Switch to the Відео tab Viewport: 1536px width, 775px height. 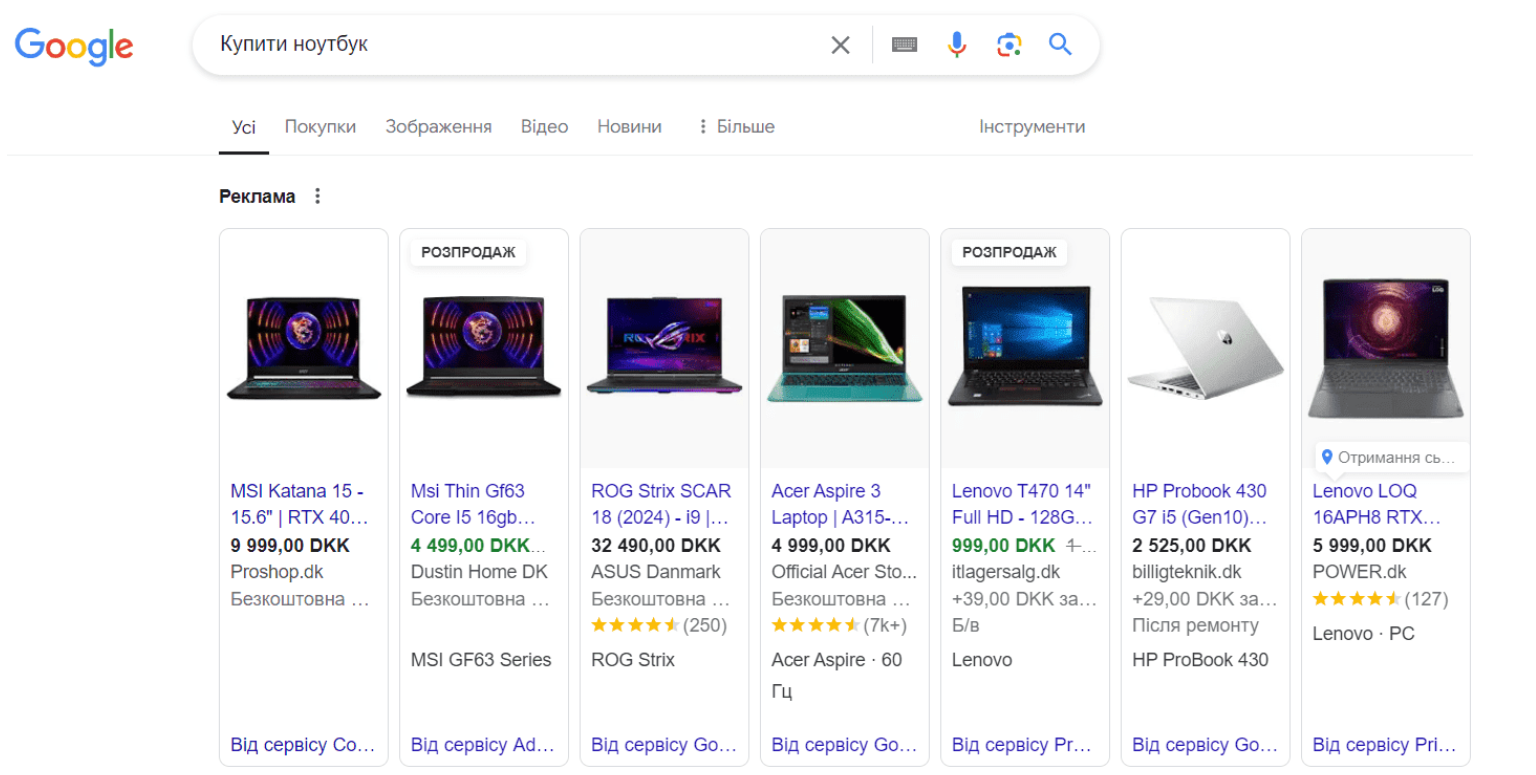coord(545,127)
